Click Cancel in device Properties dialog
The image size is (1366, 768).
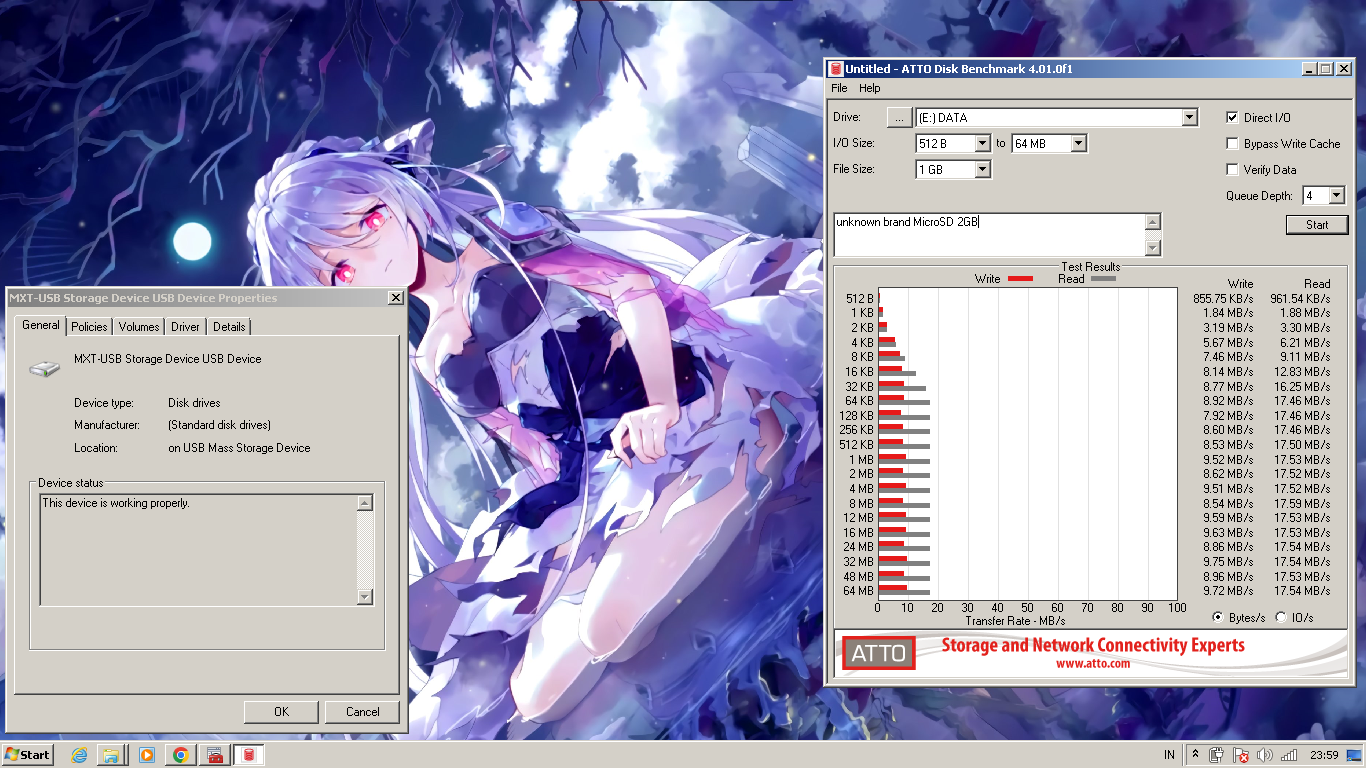[362, 712]
